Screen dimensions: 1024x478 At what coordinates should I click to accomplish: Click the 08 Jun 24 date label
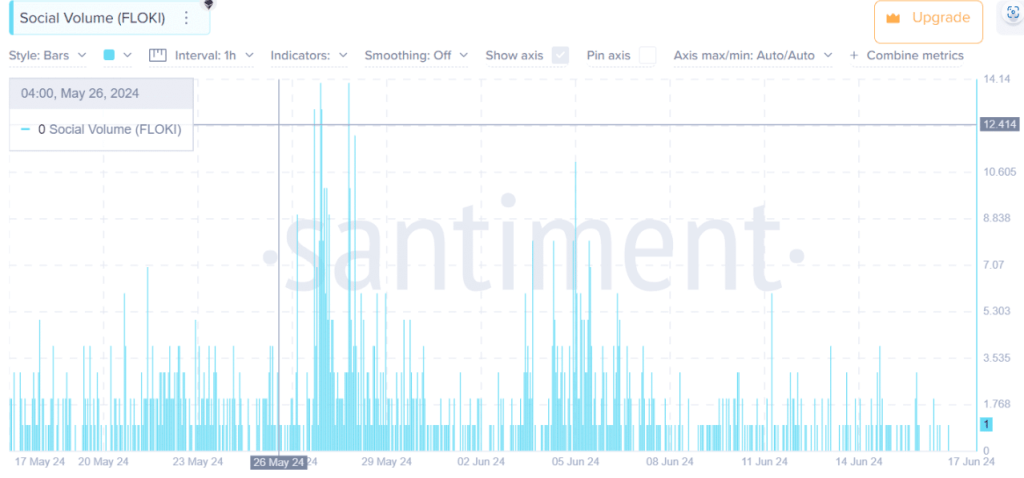669,462
